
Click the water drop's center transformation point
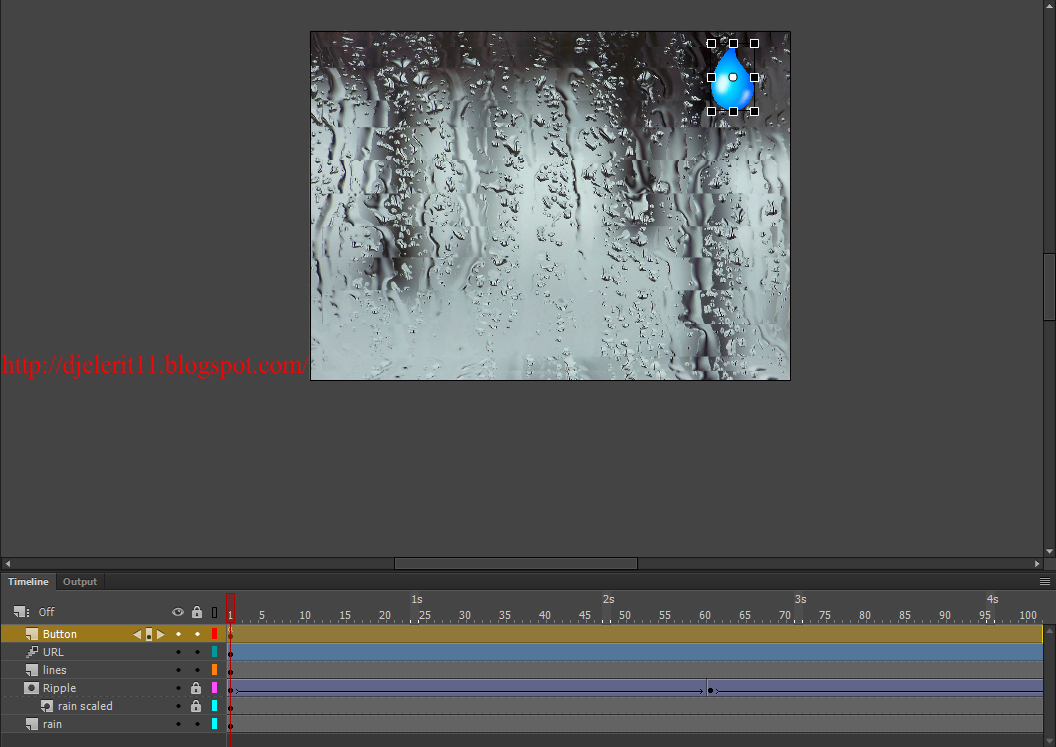(733, 77)
